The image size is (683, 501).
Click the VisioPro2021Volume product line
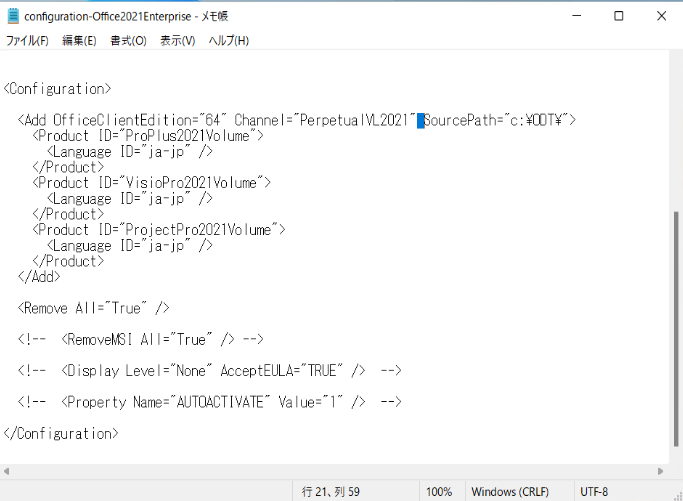coord(152,183)
